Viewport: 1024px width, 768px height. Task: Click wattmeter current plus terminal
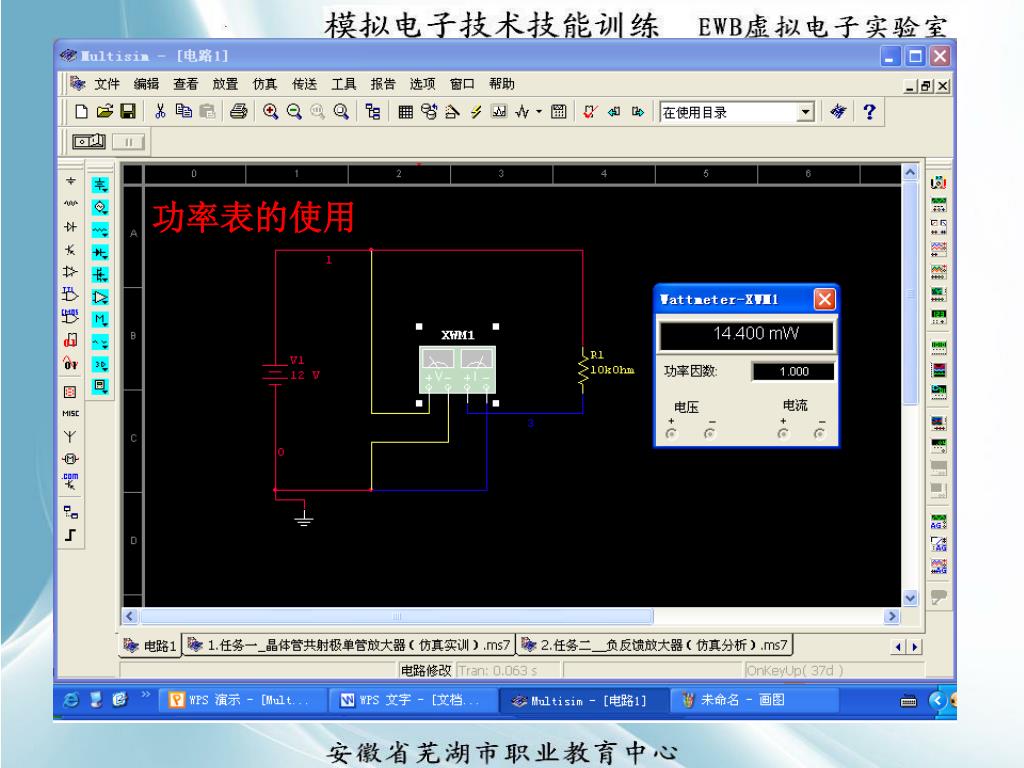[782, 434]
